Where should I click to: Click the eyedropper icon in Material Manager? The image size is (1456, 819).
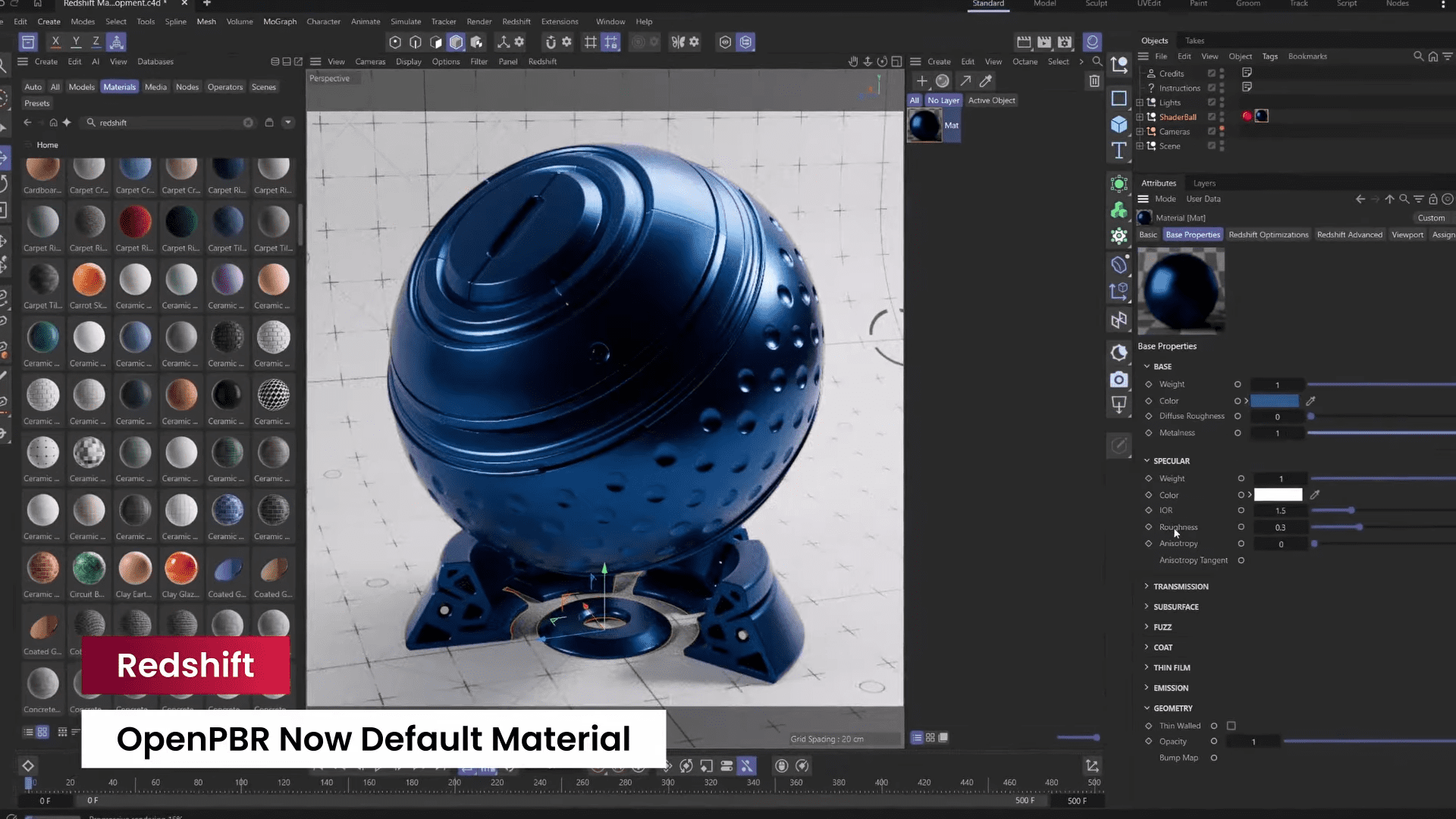(x=986, y=80)
